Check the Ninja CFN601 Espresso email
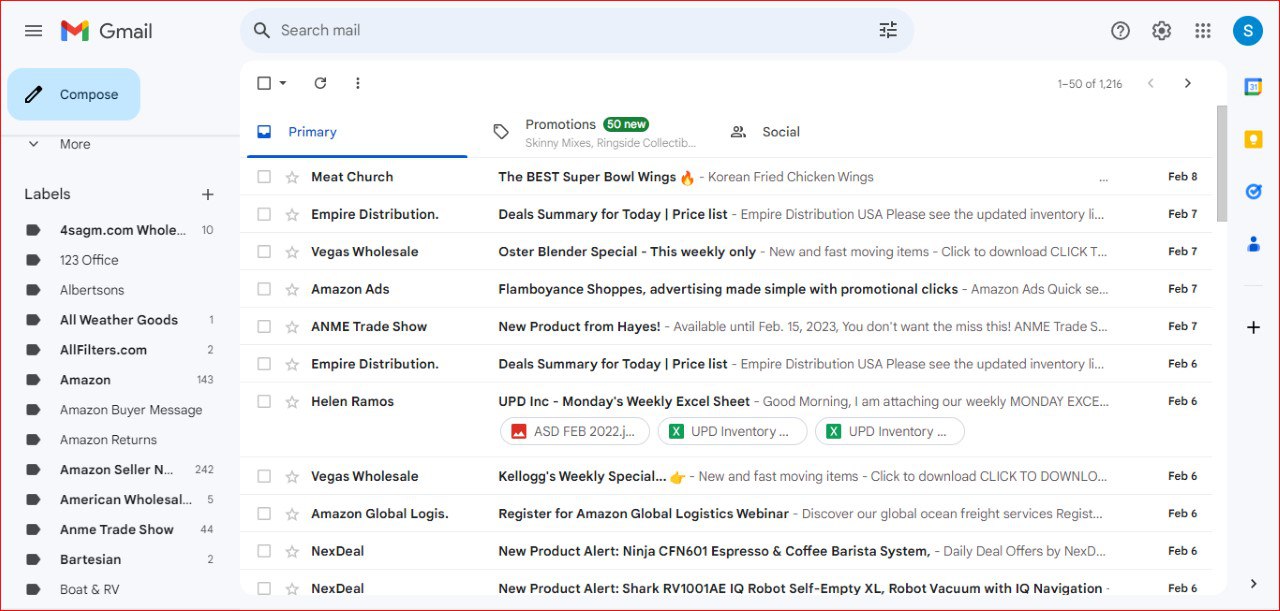This screenshot has width=1280, height=611. 264,551
